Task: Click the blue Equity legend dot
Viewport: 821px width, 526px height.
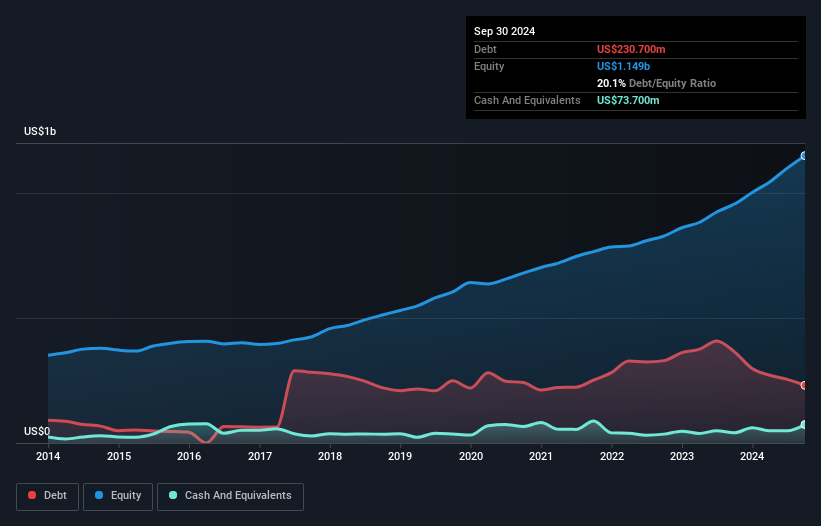Action: click(x=99, y=495)
